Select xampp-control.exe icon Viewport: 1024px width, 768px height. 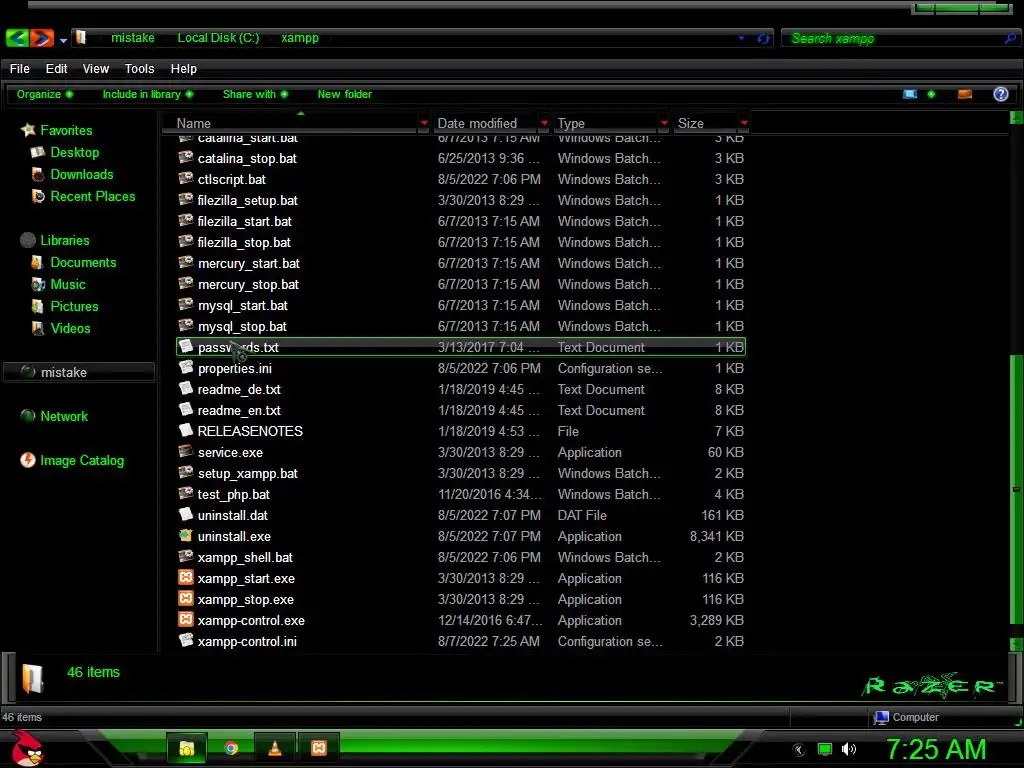[186, 619]
